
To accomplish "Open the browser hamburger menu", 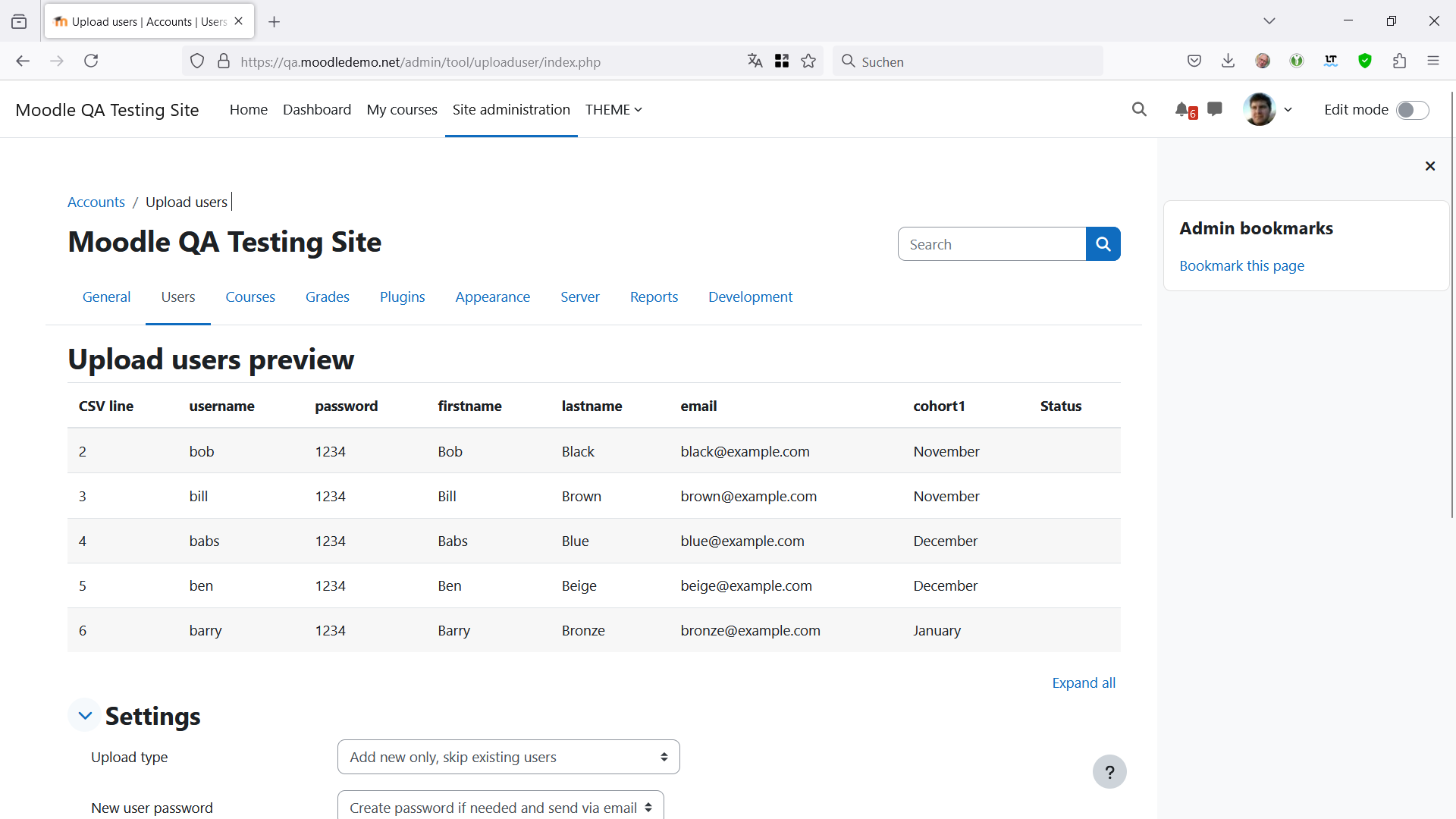I will point(1433,61).
